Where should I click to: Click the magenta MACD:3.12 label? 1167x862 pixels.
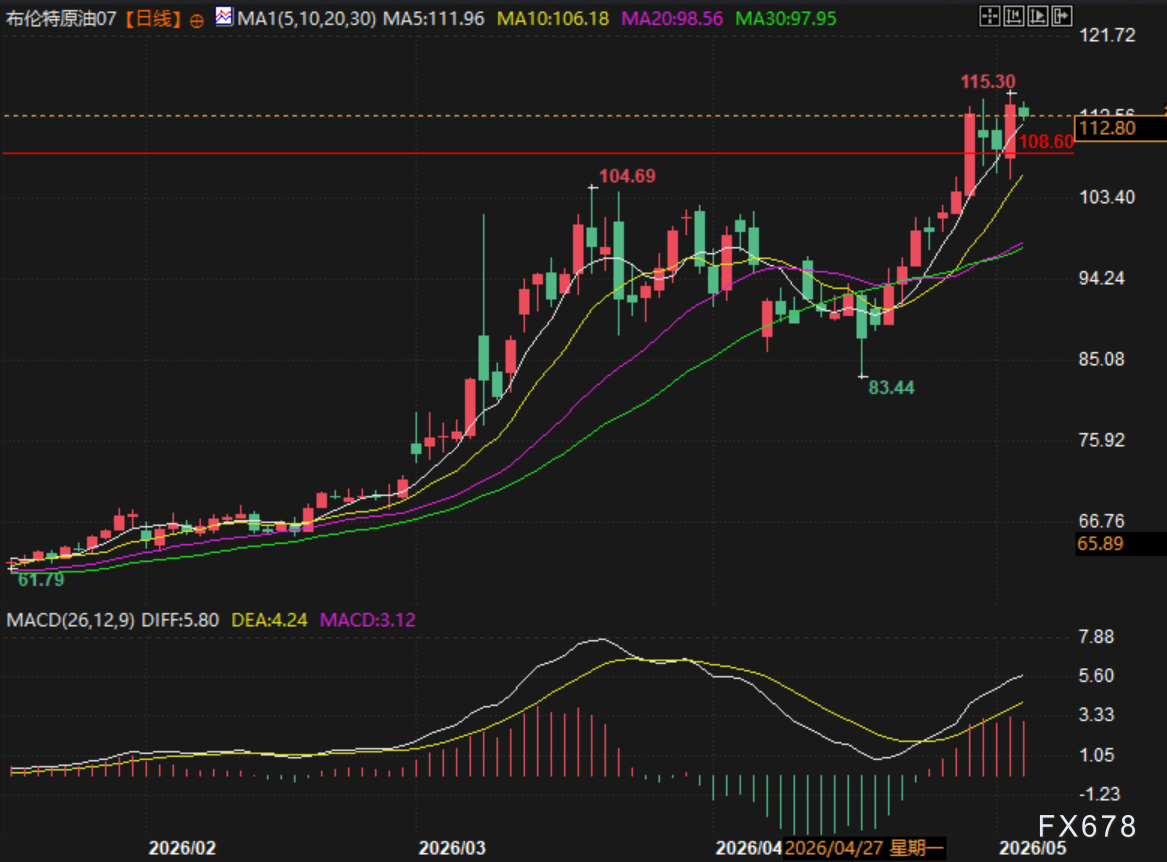point(368,620)
